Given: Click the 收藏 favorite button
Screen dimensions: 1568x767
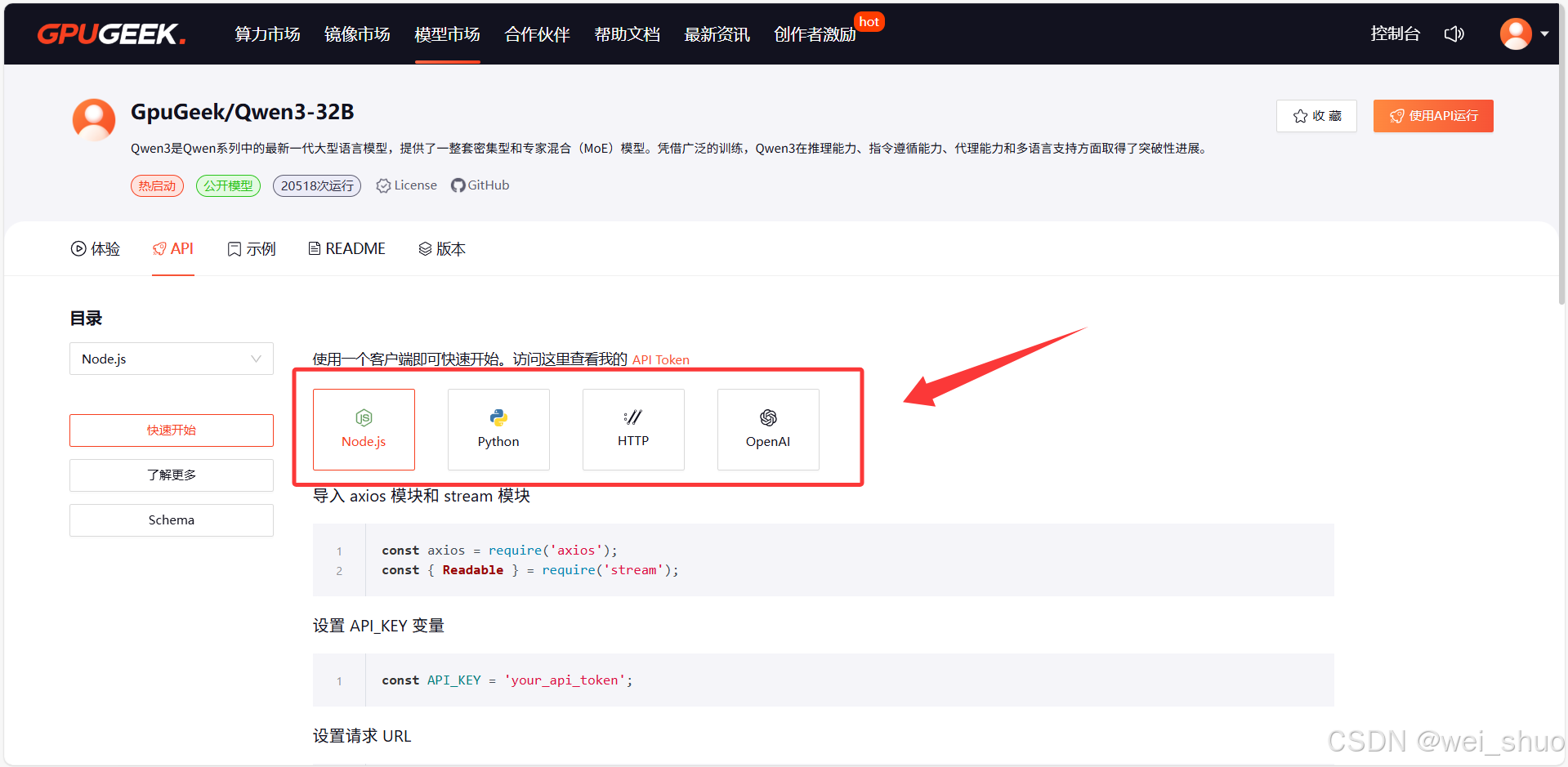Looking at the screenshot, I should pyautogui.click(x=1316, y=116).
